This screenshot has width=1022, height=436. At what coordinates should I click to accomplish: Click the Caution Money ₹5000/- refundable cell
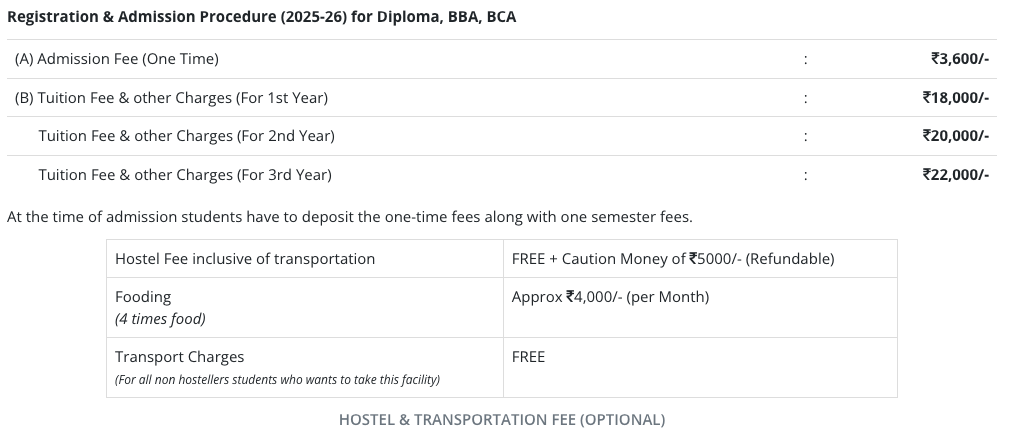pyautogui.click(x=672, y=259)
